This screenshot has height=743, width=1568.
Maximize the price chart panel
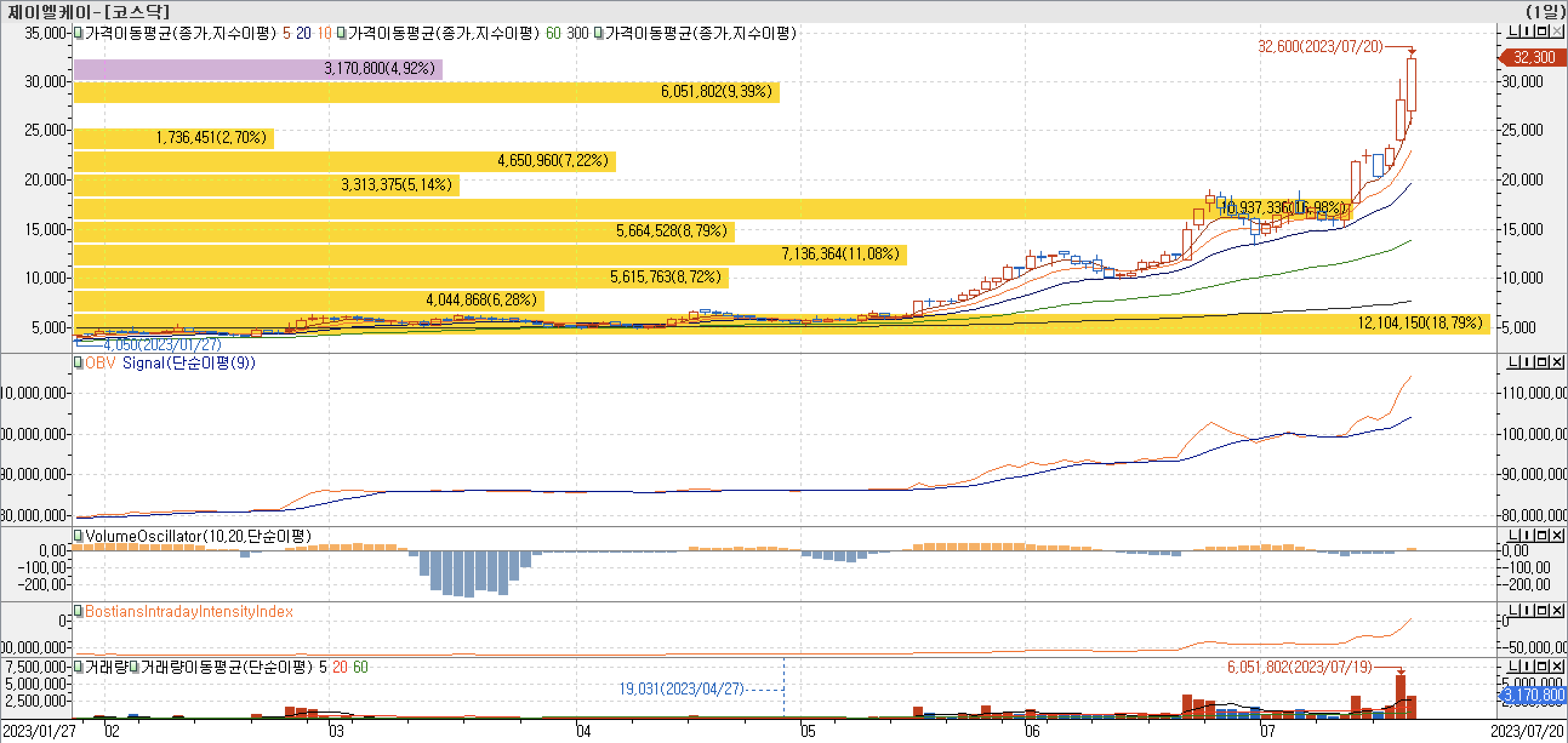1542,31
